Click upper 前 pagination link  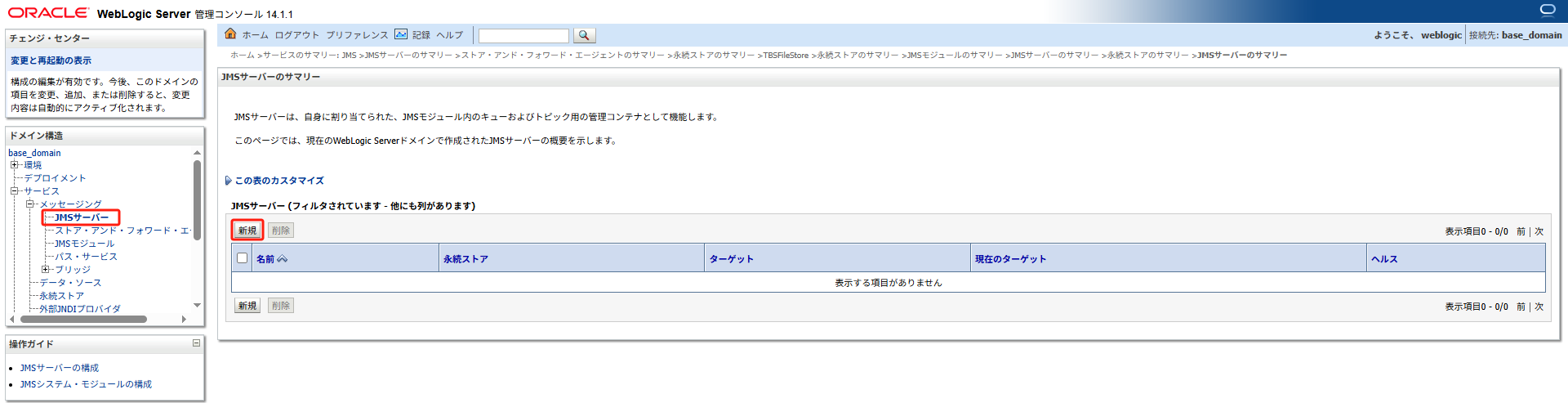pos(1521,231)
